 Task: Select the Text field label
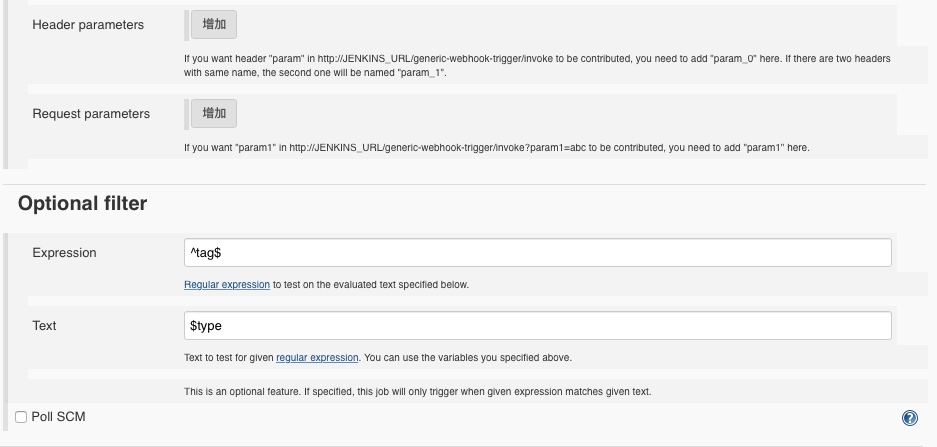[x=44, y=326]
